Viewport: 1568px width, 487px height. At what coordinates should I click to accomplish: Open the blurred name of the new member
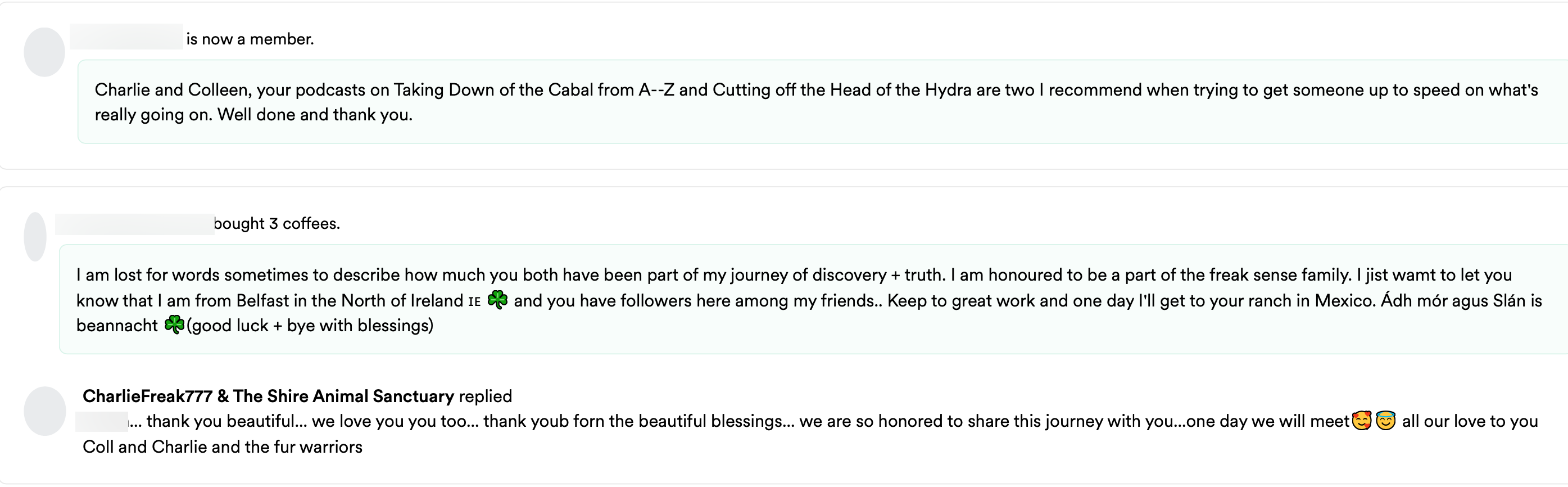pos(126,37)
